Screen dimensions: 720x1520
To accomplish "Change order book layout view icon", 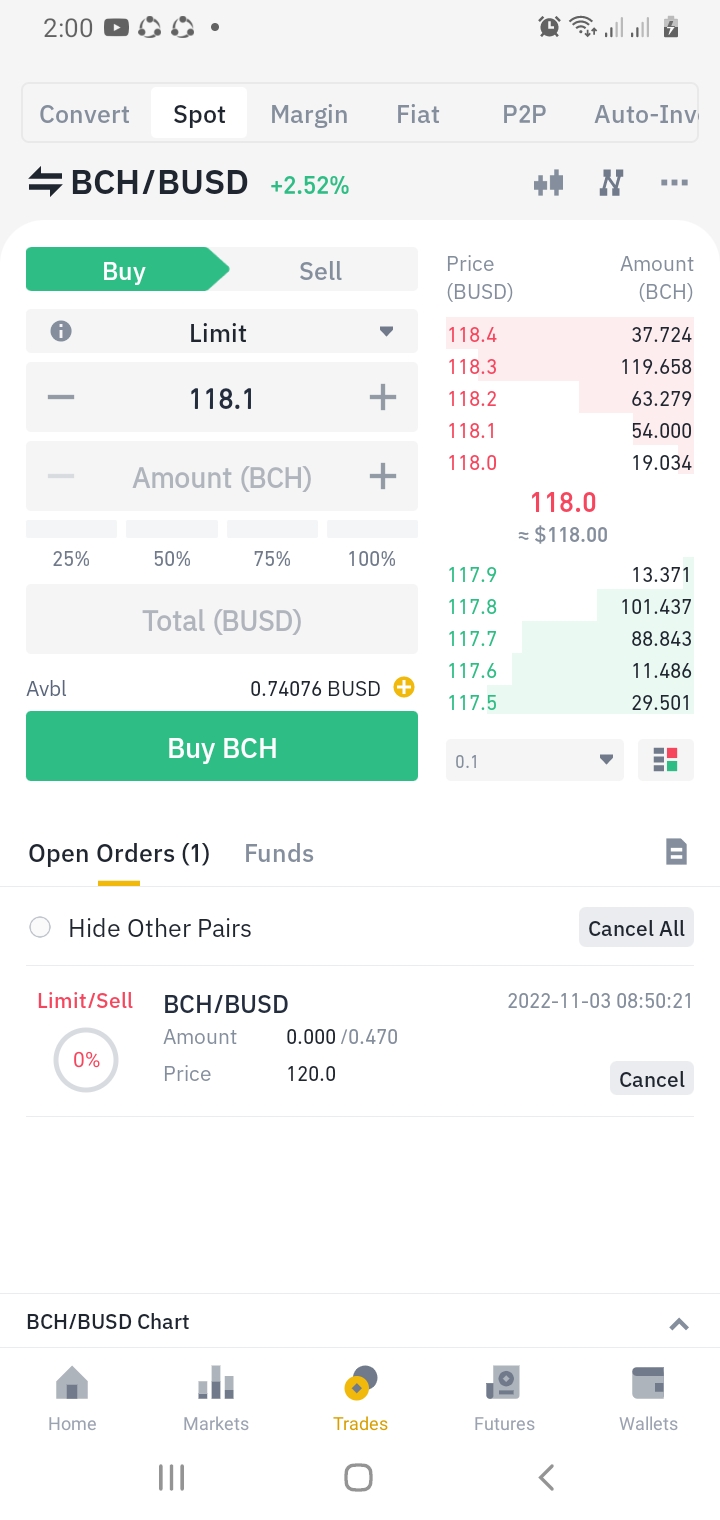I will tap(666, 760).
